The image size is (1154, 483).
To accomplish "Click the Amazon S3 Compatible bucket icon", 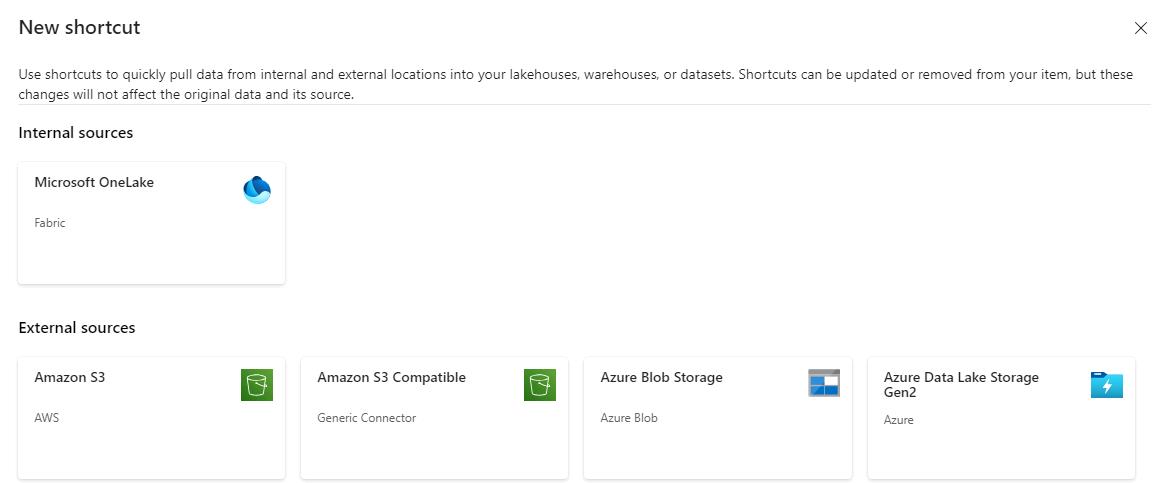I will point(539,385).
